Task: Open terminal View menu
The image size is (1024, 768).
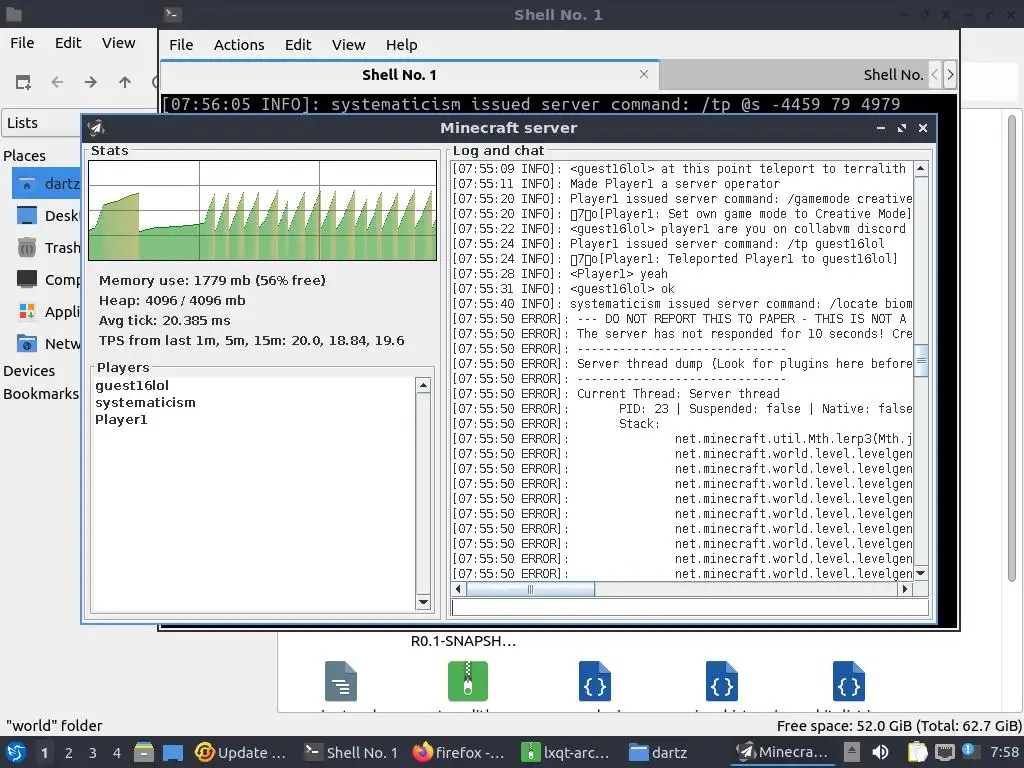Action: tap(348, 44)
